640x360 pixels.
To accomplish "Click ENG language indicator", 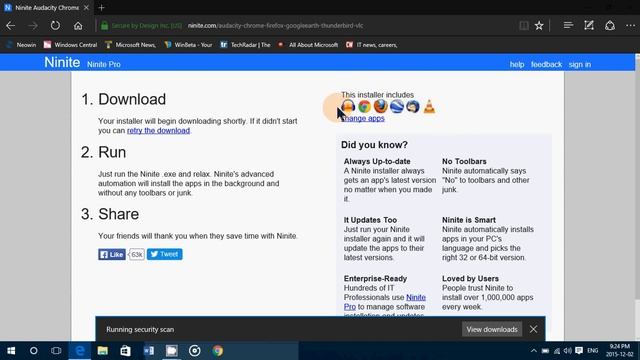I will [x=593, y=351].
